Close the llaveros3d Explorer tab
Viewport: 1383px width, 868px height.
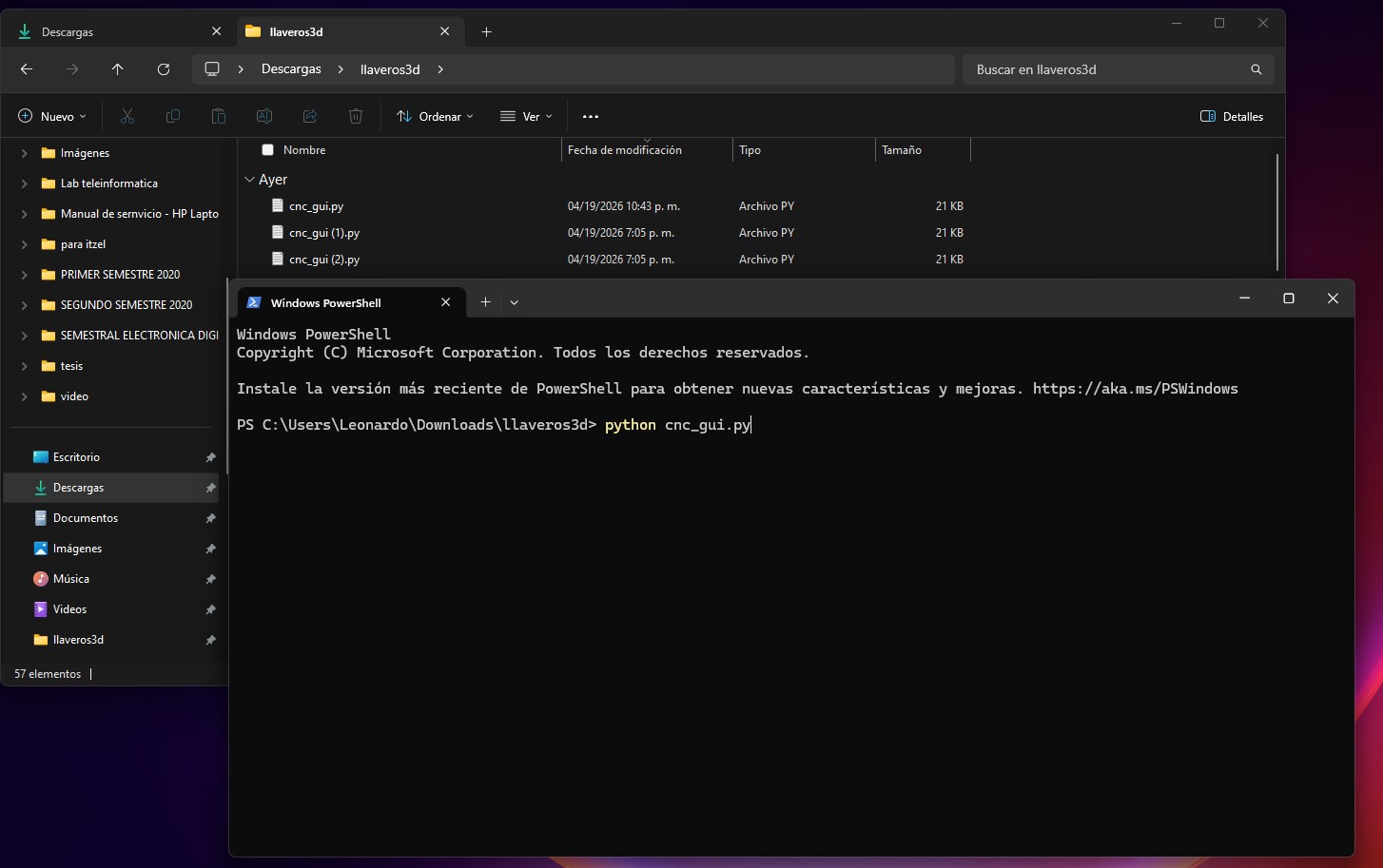tap(445, 31)
